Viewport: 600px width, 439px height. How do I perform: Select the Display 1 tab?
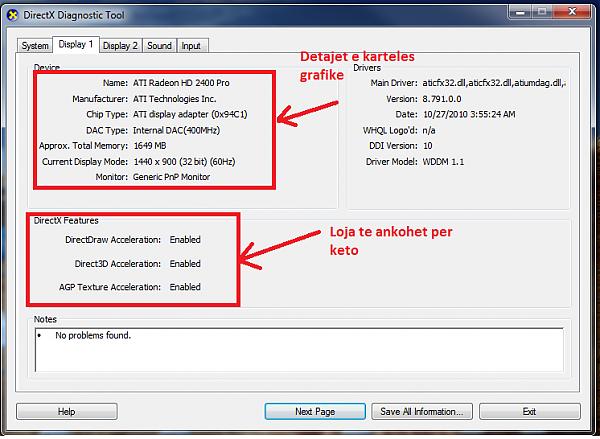pyautogui.click(x=76, y=44)
